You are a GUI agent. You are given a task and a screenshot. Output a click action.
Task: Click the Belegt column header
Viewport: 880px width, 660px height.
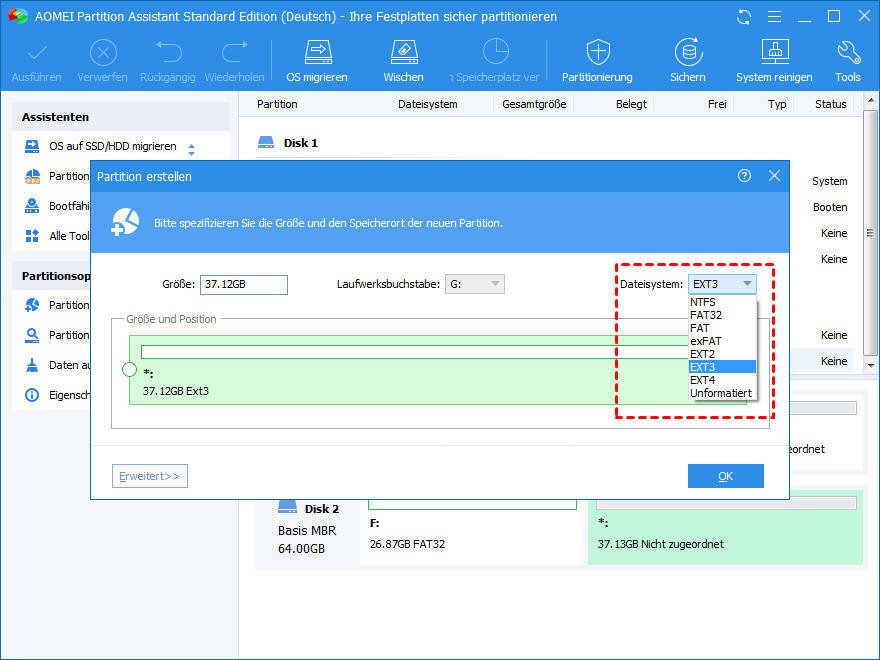[x=631, y=104]
